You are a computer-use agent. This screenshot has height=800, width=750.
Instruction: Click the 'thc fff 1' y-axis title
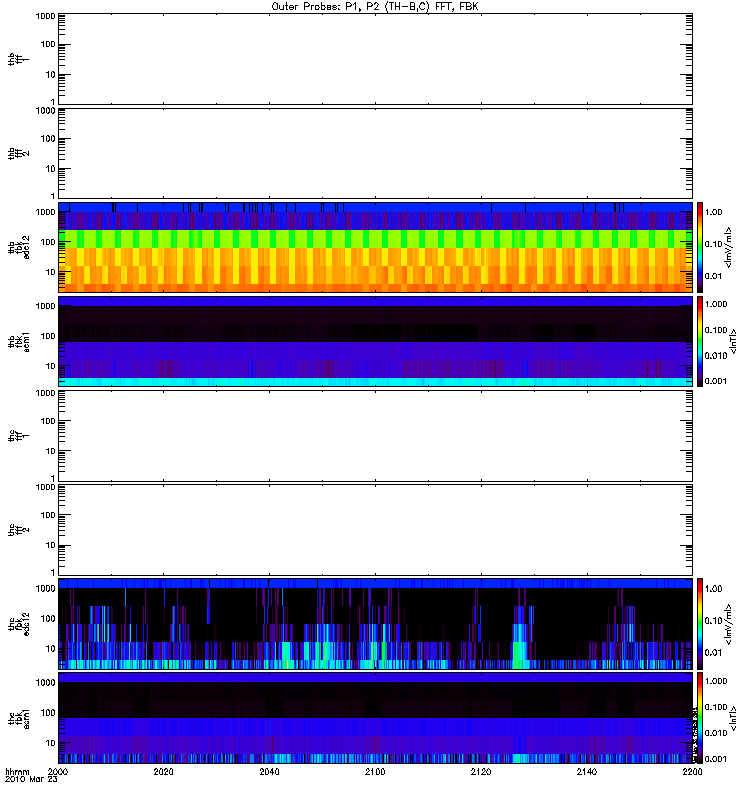[19, 436]
